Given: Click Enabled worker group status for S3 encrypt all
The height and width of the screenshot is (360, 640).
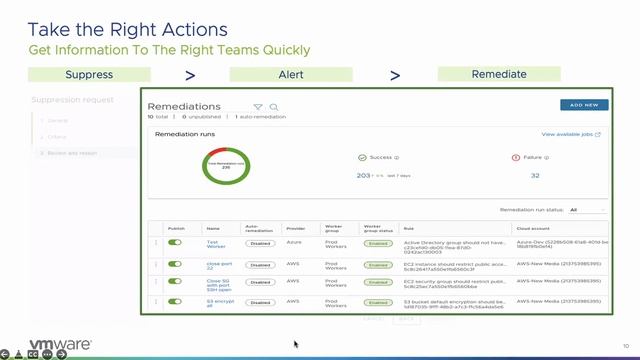Looking at the screenshot, I should [x=378, y=303].
